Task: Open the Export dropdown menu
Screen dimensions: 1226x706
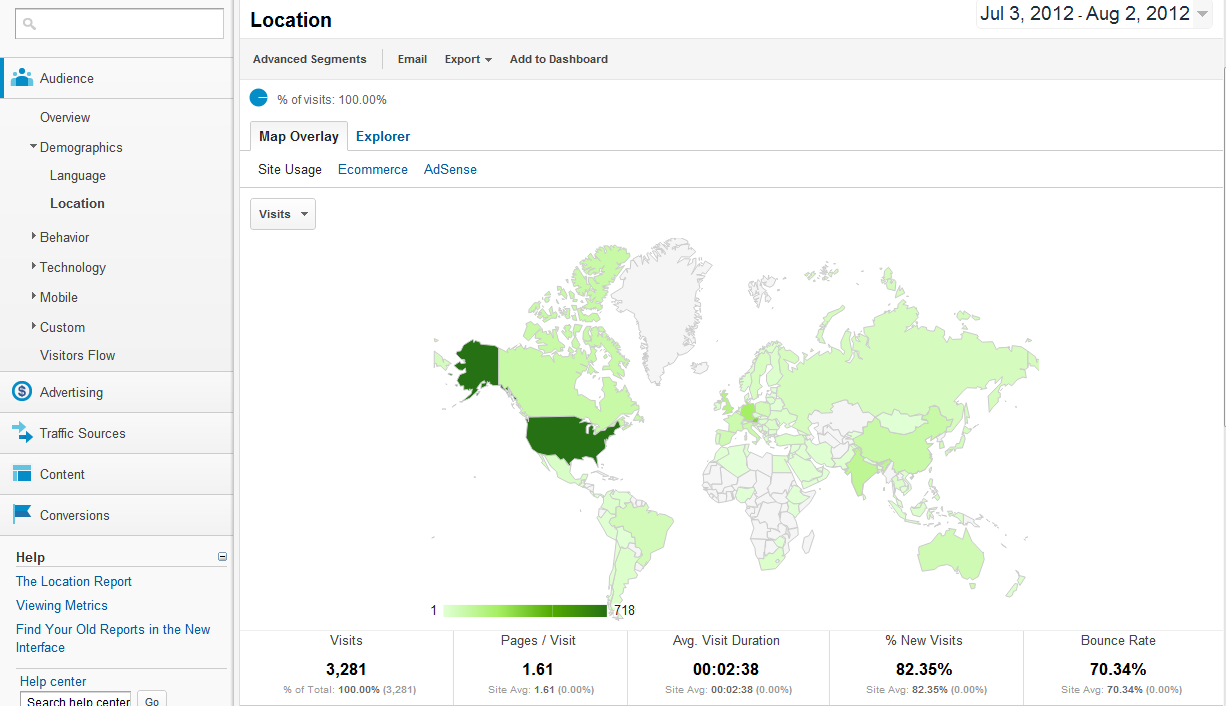Action: [x=468, y=59]
